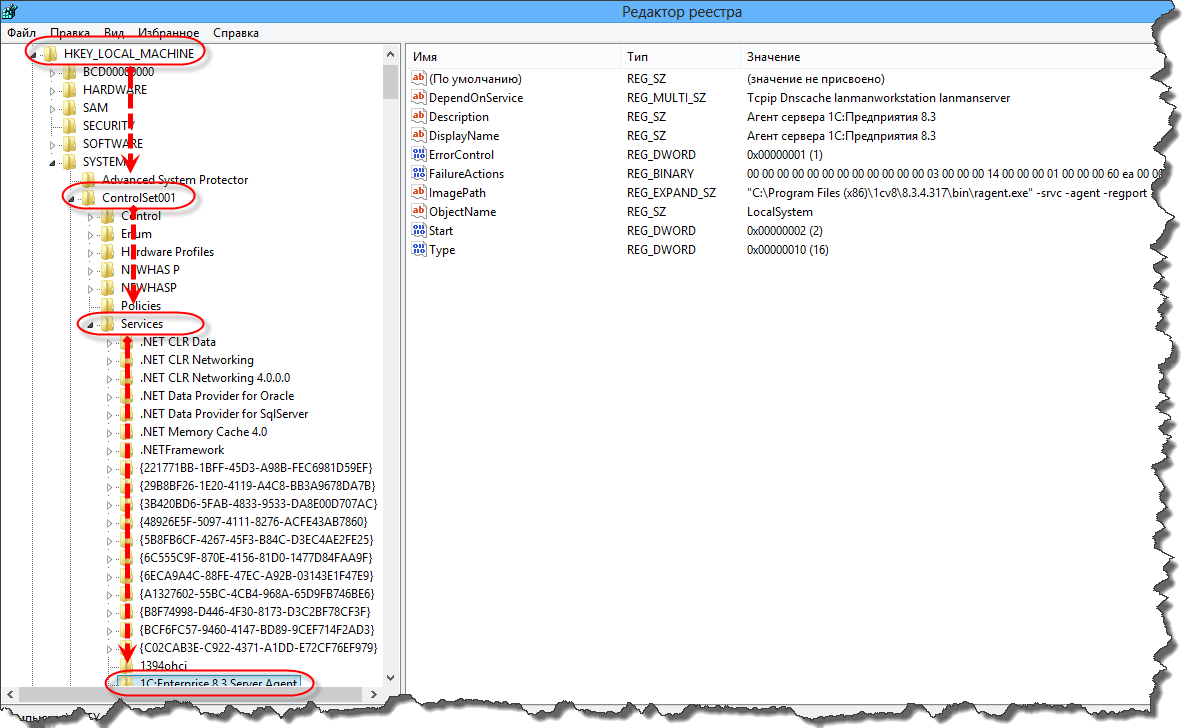
Task: Select the .NET CLR Networking 4.0.0.0 key
Action: (215, 378)
